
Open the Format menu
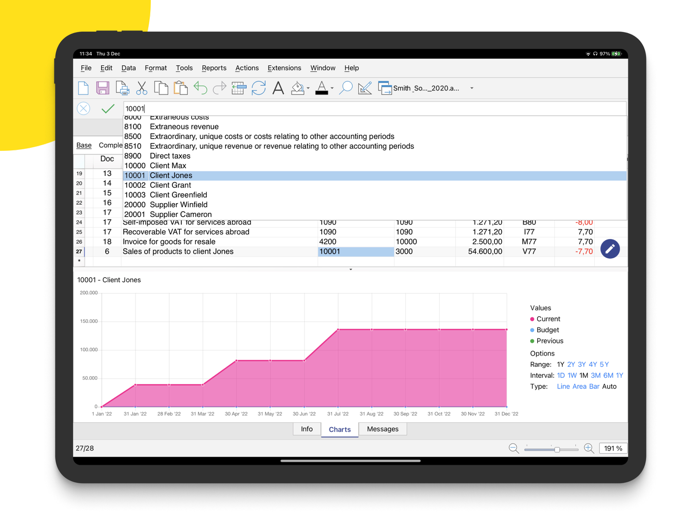155,68
